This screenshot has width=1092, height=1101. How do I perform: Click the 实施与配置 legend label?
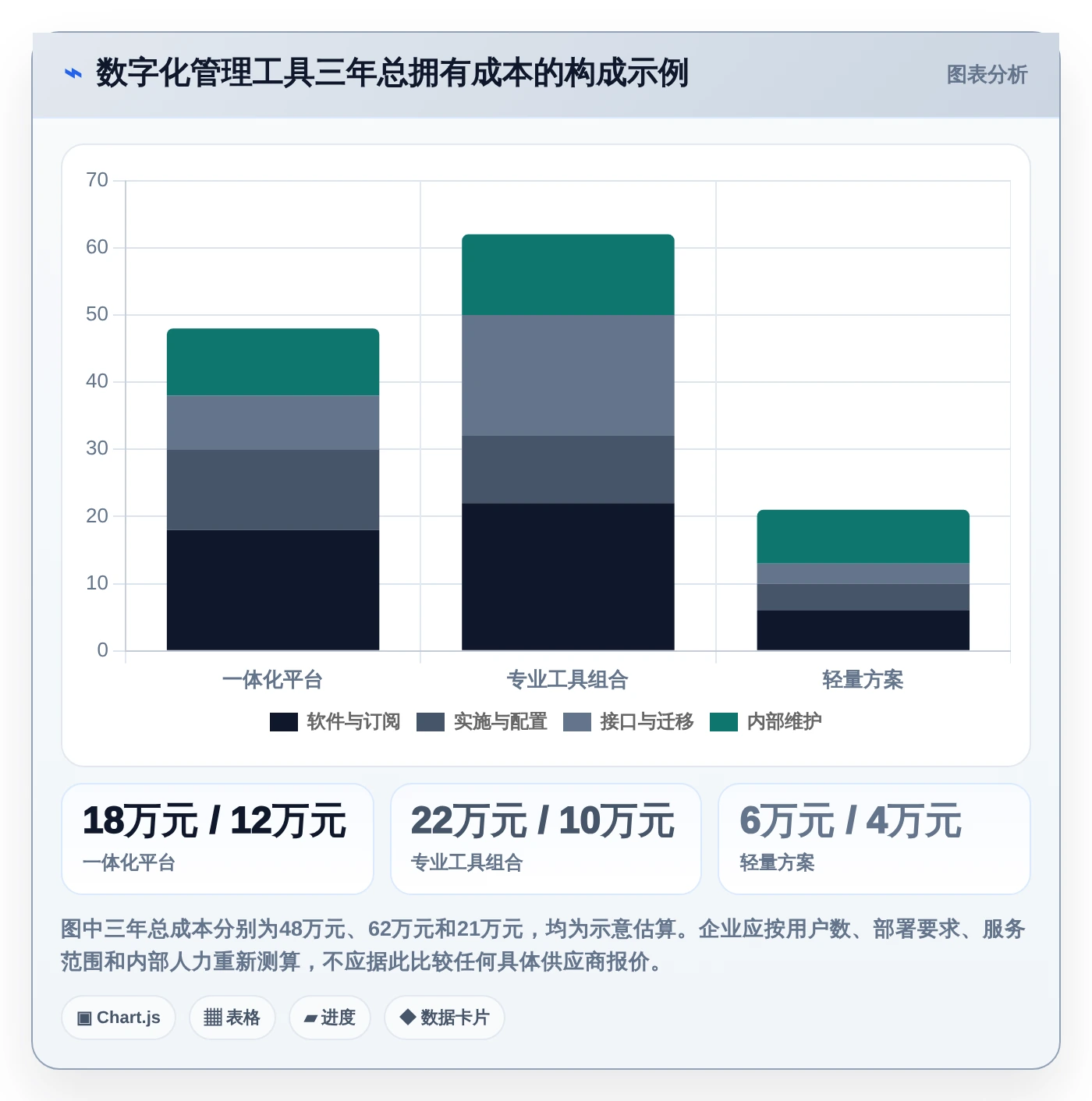(501, 722)
